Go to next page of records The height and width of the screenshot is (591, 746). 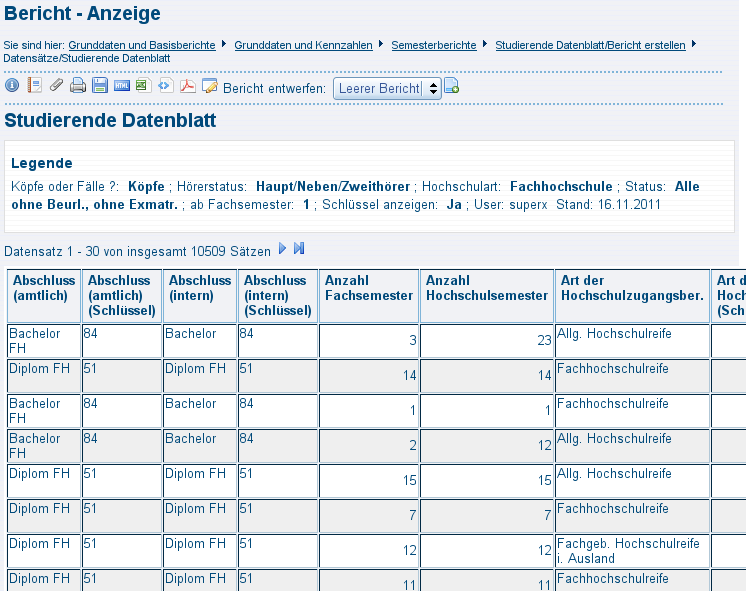[x=282, y=248]
